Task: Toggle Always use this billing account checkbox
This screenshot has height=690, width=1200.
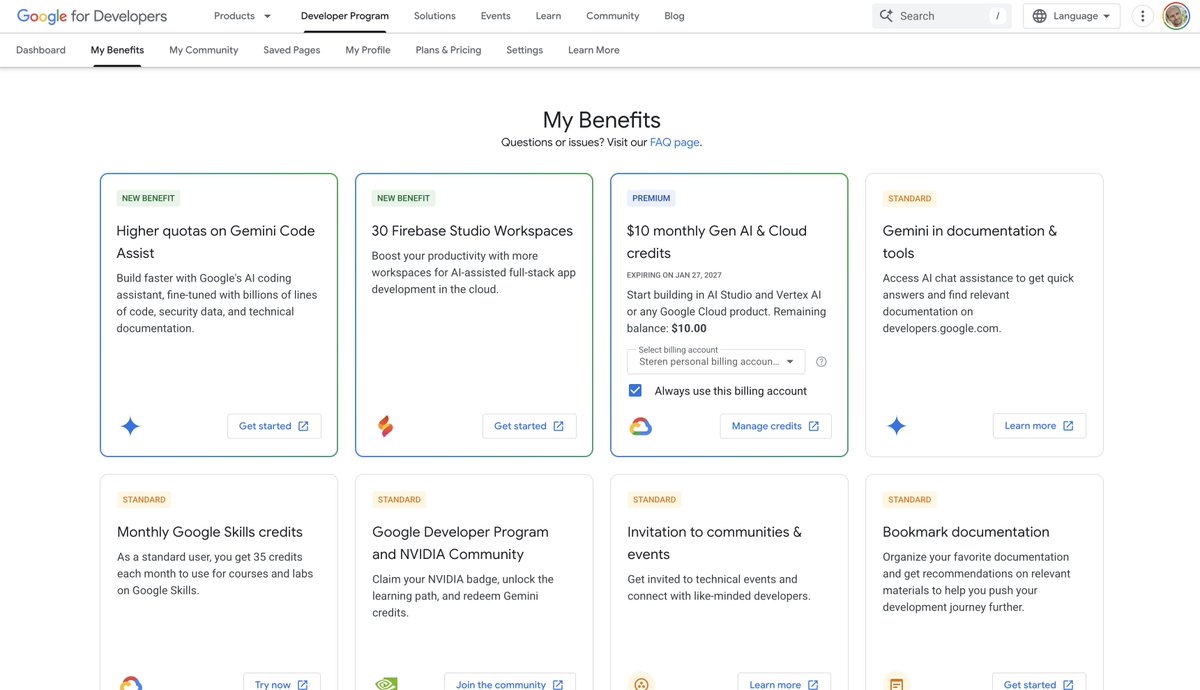Action: coord(635,391)
